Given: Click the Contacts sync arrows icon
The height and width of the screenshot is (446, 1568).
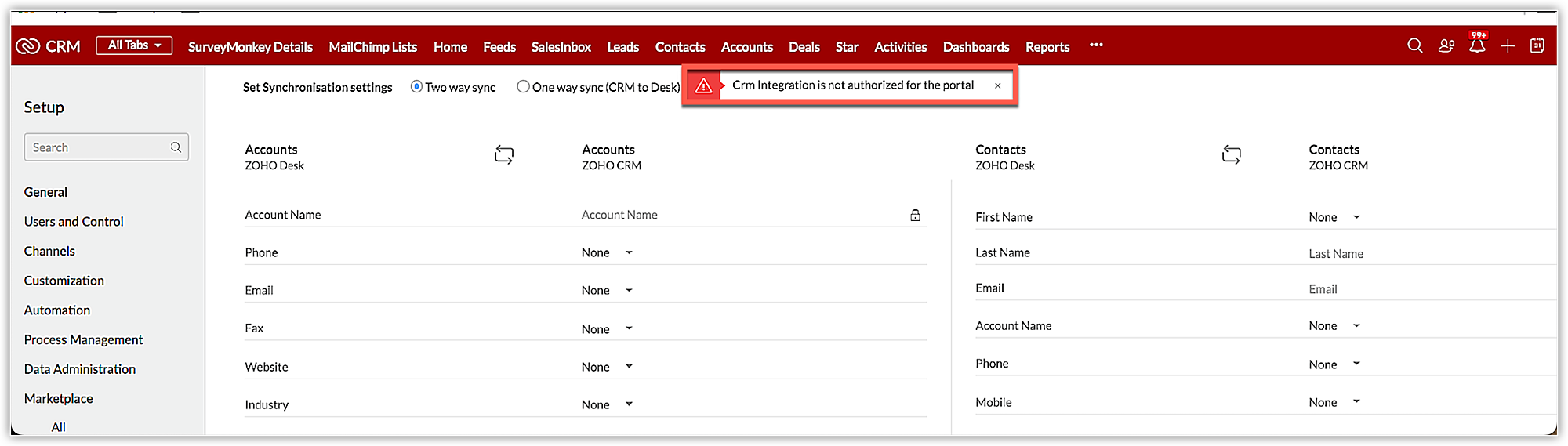Looking at the screenshot, I should [x=1231, y=155].
